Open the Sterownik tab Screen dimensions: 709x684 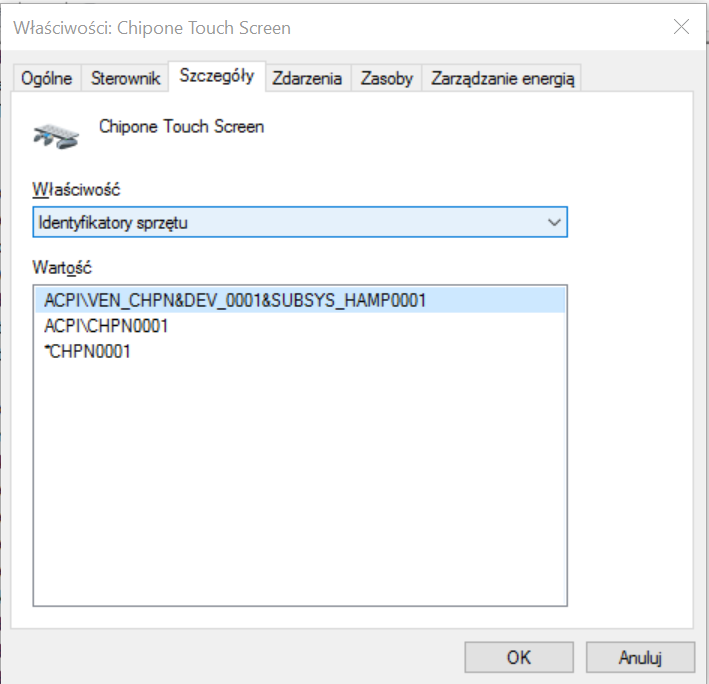click(x=125, y=78)
